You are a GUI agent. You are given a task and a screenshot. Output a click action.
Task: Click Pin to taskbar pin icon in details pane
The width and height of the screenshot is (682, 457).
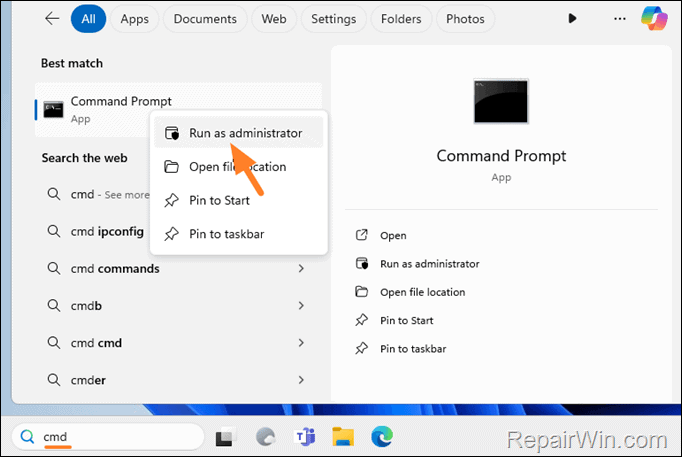361,349
